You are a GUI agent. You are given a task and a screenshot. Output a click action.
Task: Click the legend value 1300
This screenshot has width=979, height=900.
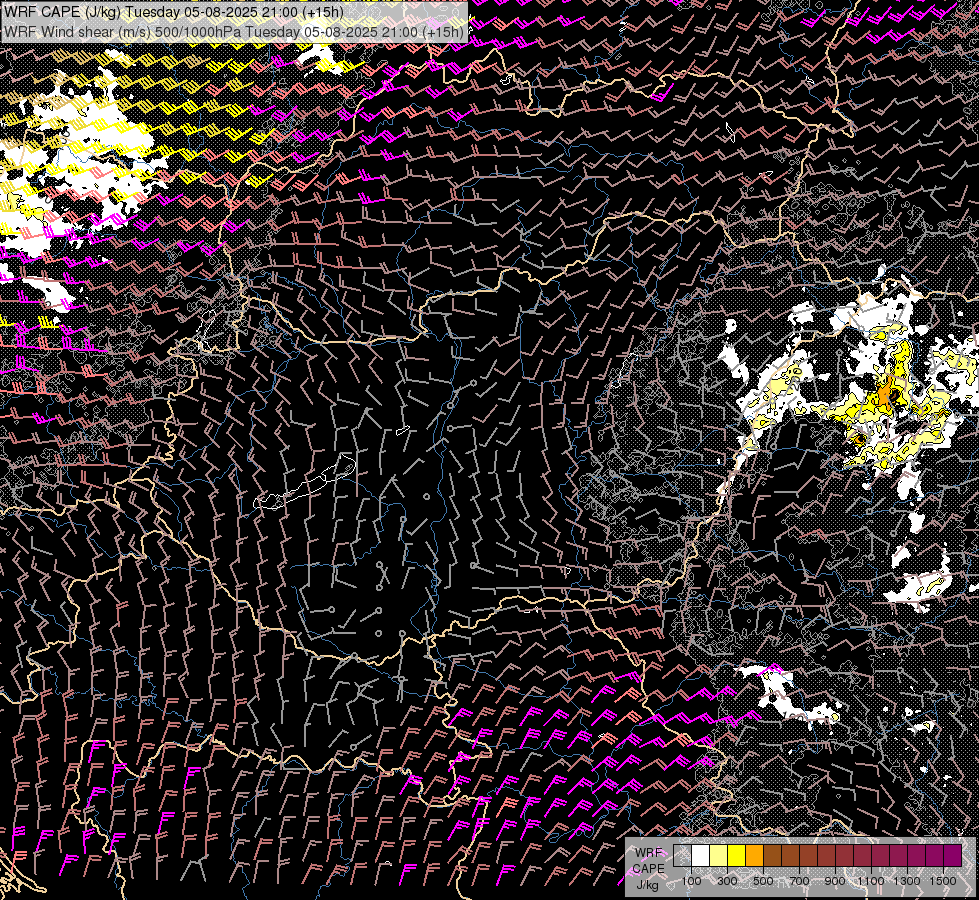click(x=907, y=881)
